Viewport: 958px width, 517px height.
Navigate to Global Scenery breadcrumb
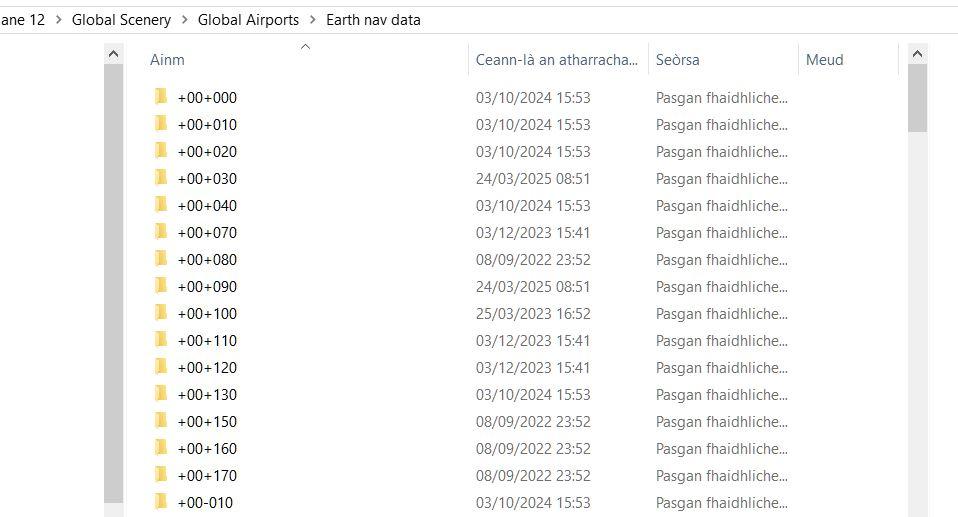click(x=121, y=20)
